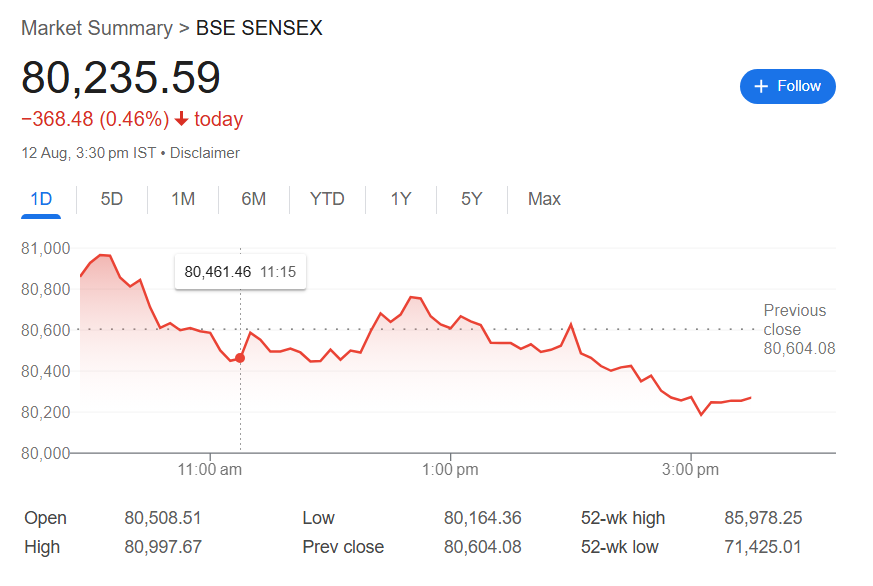873x586 pixels.
Task: Click the 80,461.46 11:15 tooltip
Action: [x=241, y=272]
